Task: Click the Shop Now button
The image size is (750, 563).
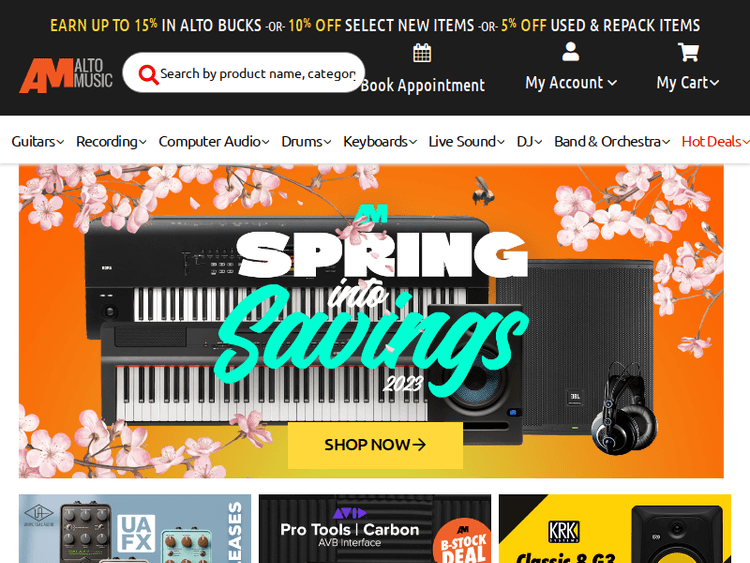Action: click(x=375, y=445)
